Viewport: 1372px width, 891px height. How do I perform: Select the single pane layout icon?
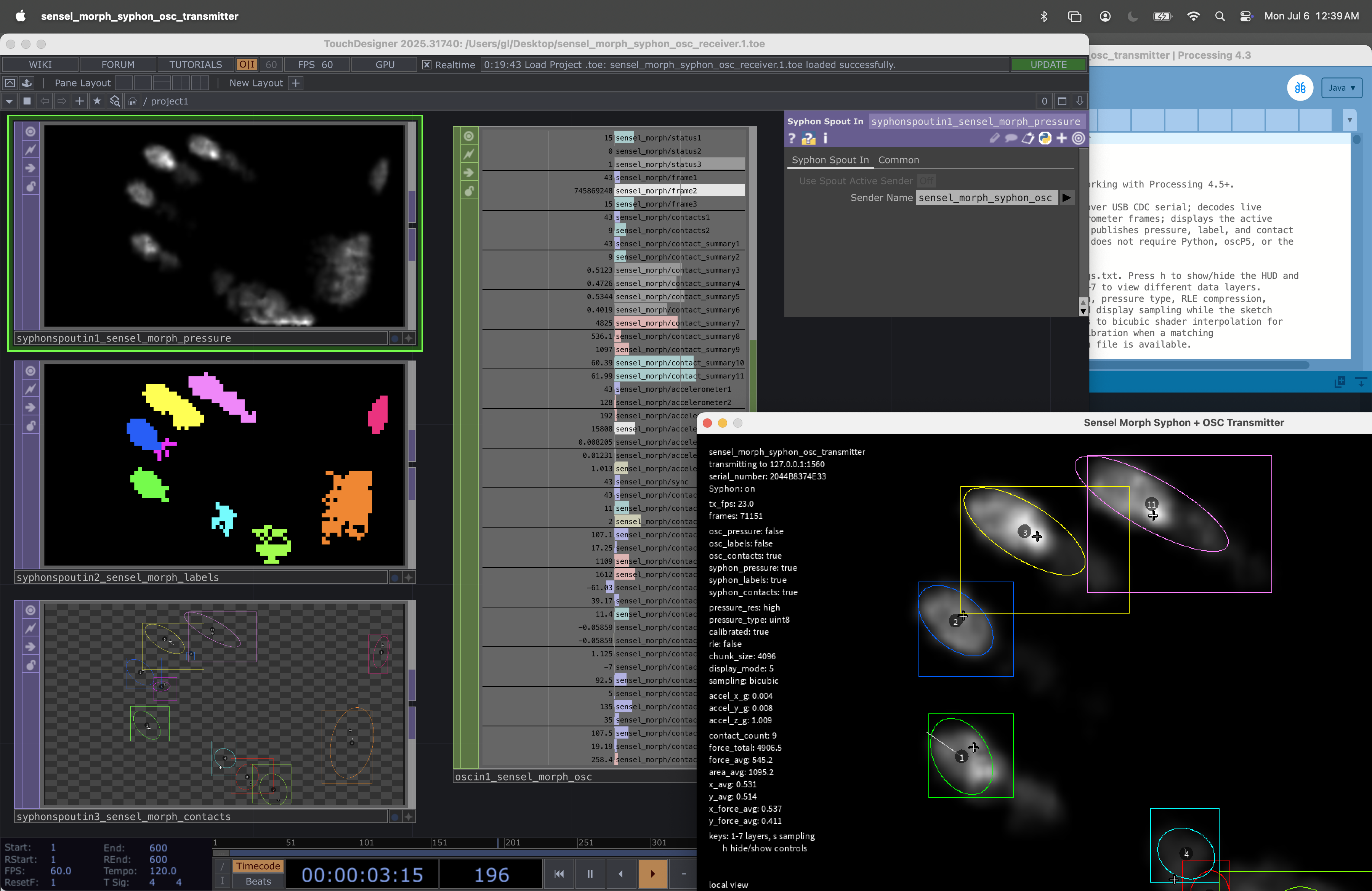coord(124,83)
